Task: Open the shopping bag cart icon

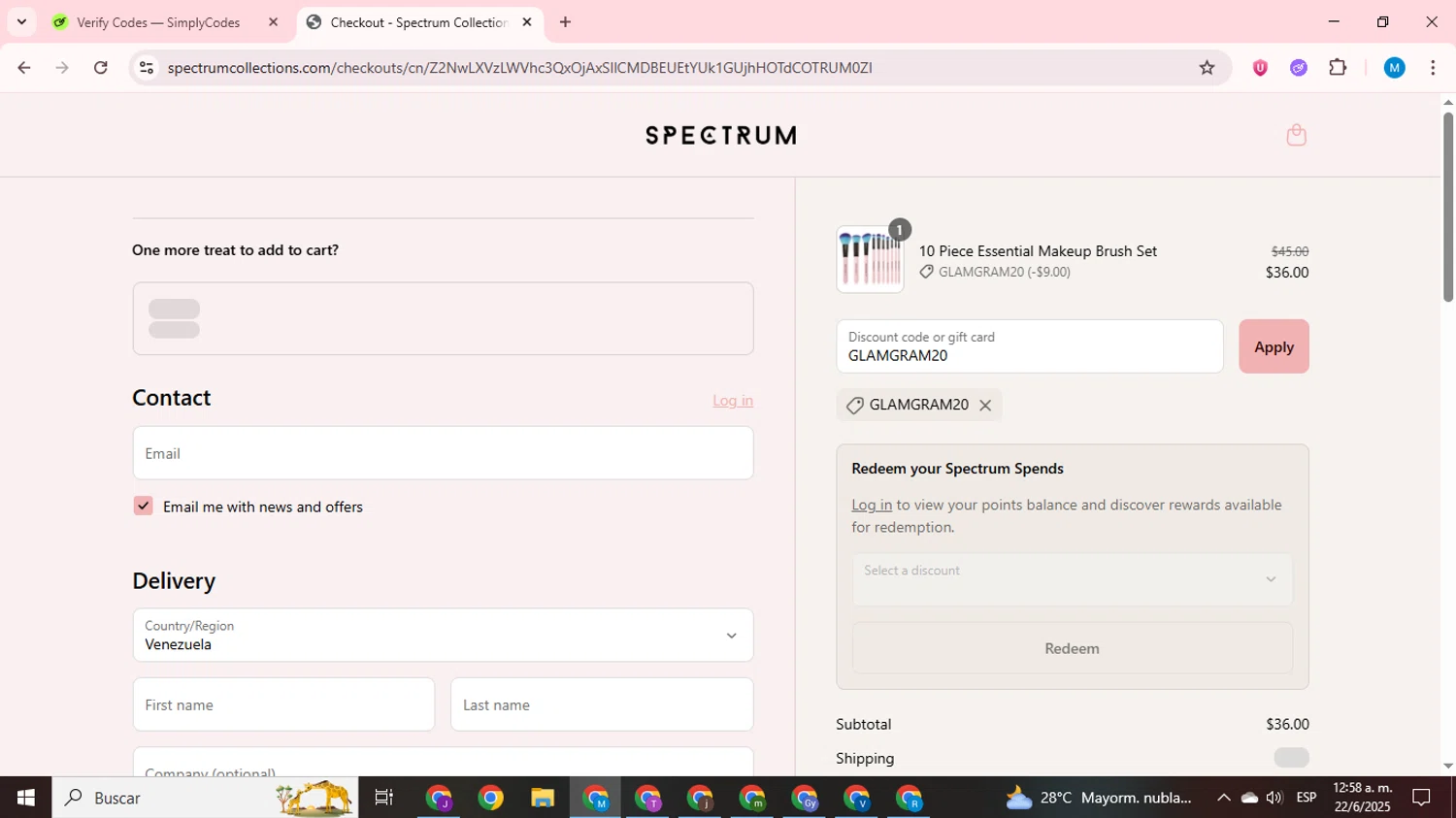Action: point(1296,135)
